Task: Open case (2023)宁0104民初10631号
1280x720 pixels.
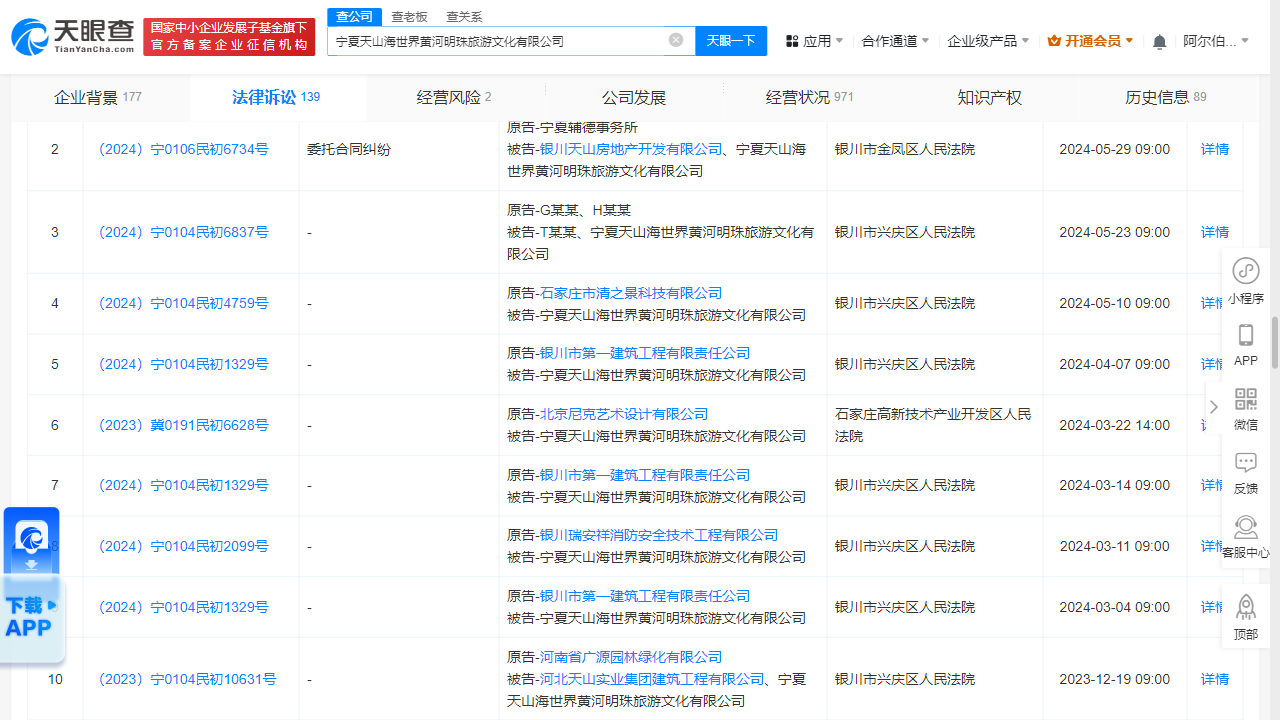Action: [187, 679]
